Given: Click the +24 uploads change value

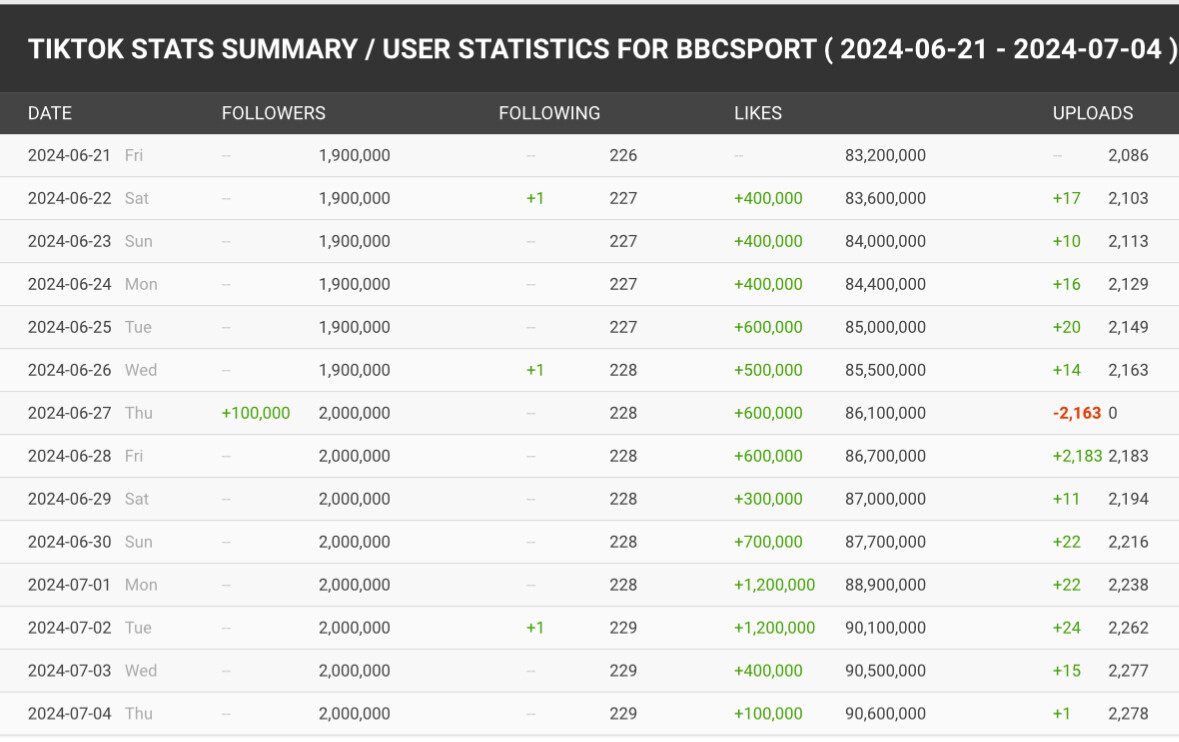Looking at the screenshot, I should coord(1066,628).
